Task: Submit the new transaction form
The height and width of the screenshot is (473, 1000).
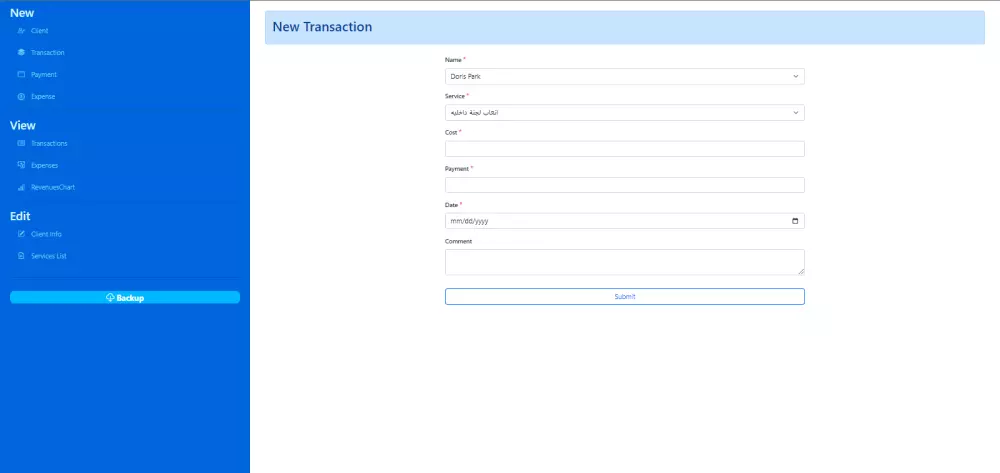Action: [x=625, y=296]
